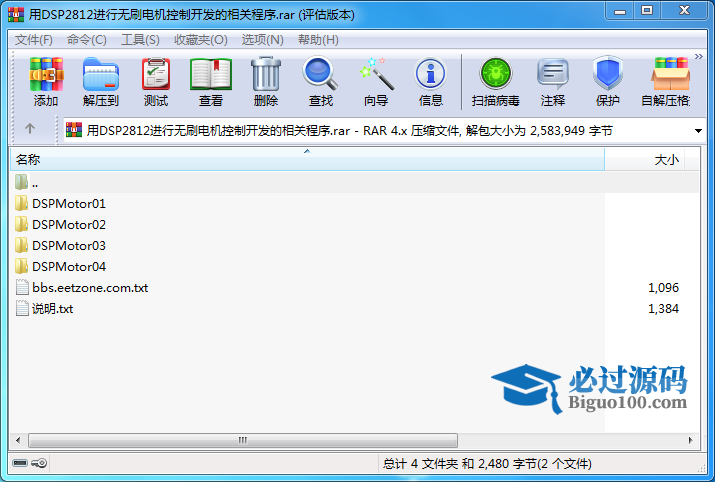Click the archive icon in address bar
The image size is (715, 482).
74,130
